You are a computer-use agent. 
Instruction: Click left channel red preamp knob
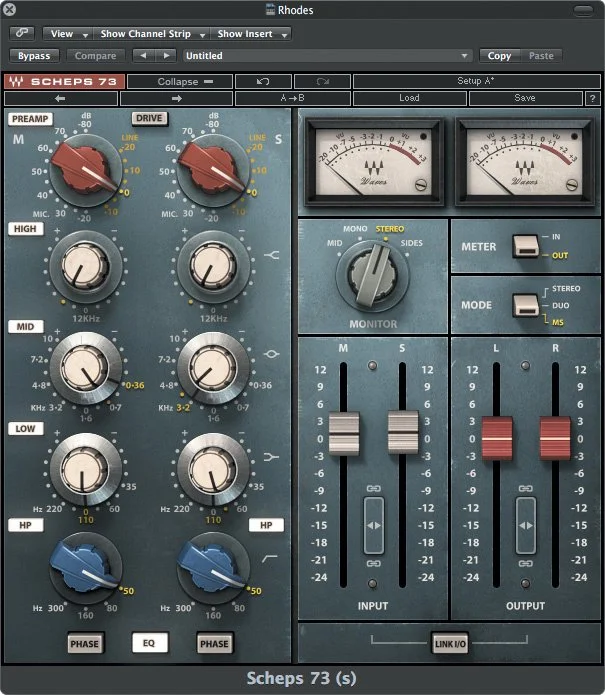(x=85, y=170)
